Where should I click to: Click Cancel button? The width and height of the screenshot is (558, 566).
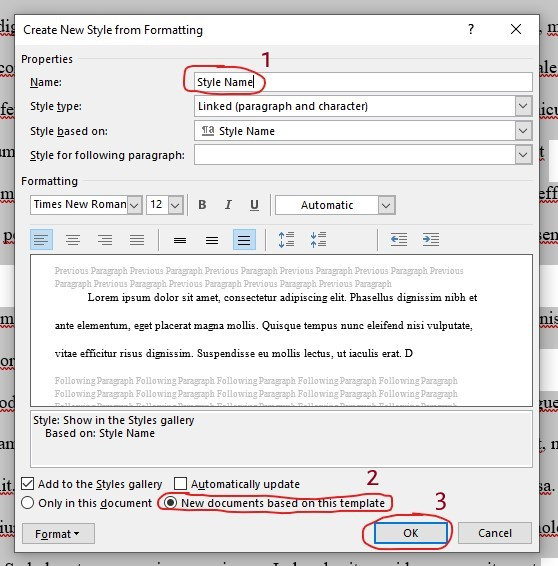pos(495,533)
